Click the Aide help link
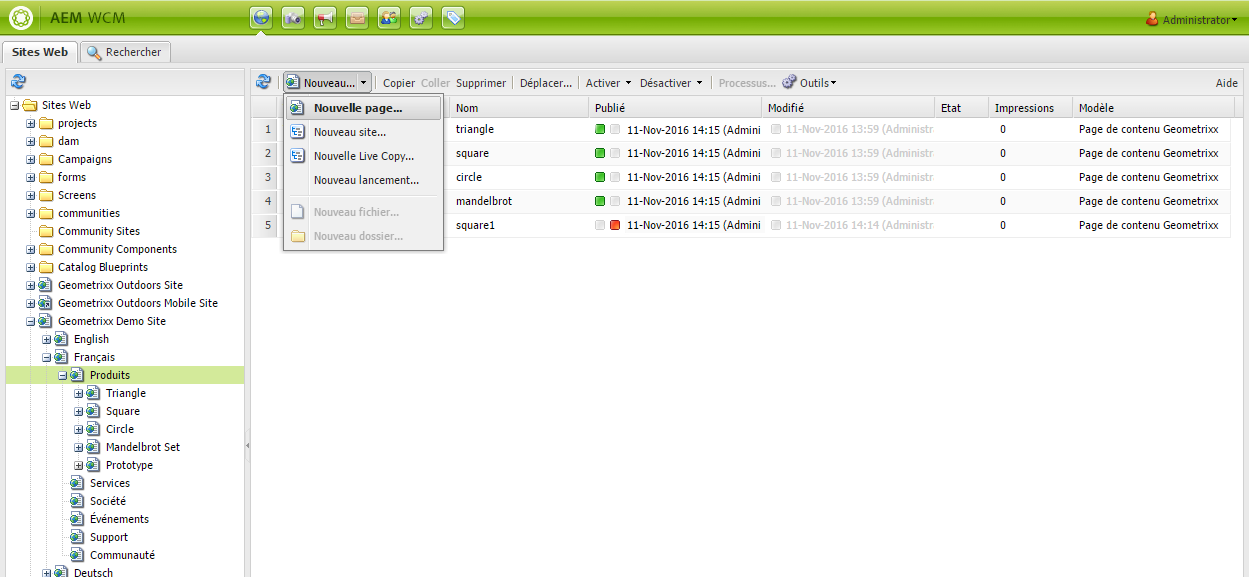The height and width of the screenshot is (577, 1249). click(1226, 83)
